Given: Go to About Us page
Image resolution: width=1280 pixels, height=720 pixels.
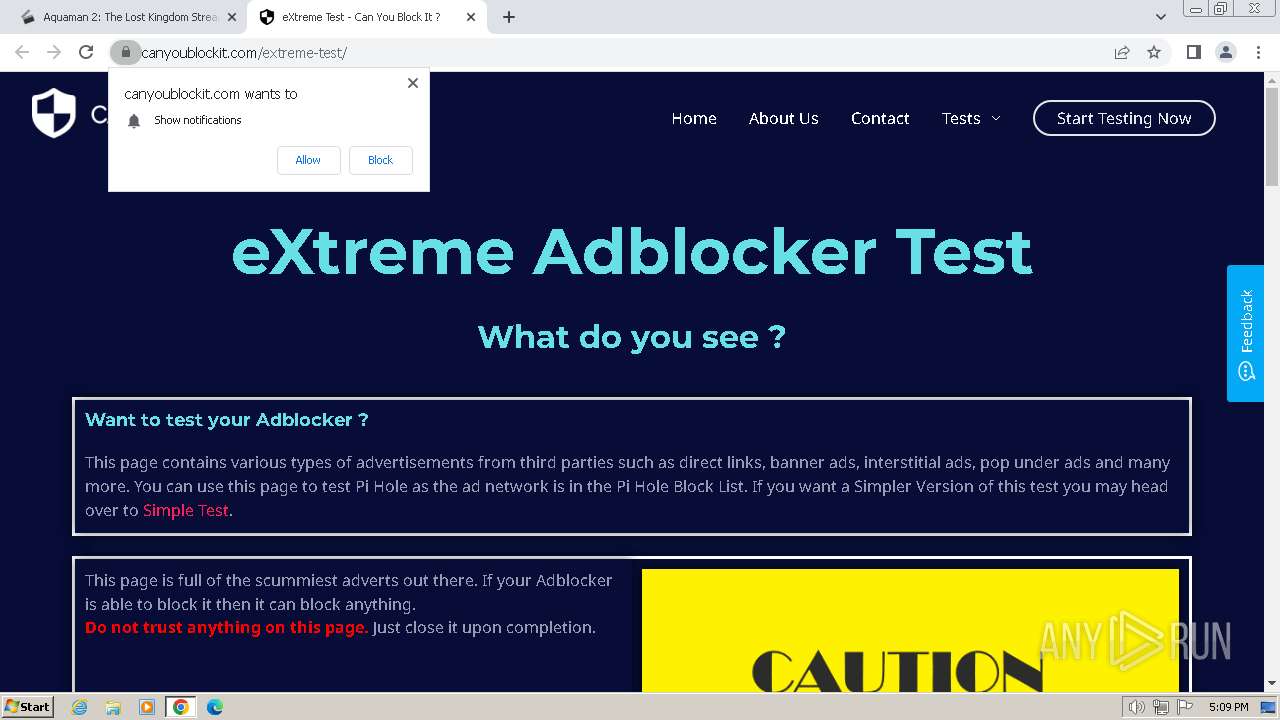Looking at the screenshot, I should pos(784,118).
